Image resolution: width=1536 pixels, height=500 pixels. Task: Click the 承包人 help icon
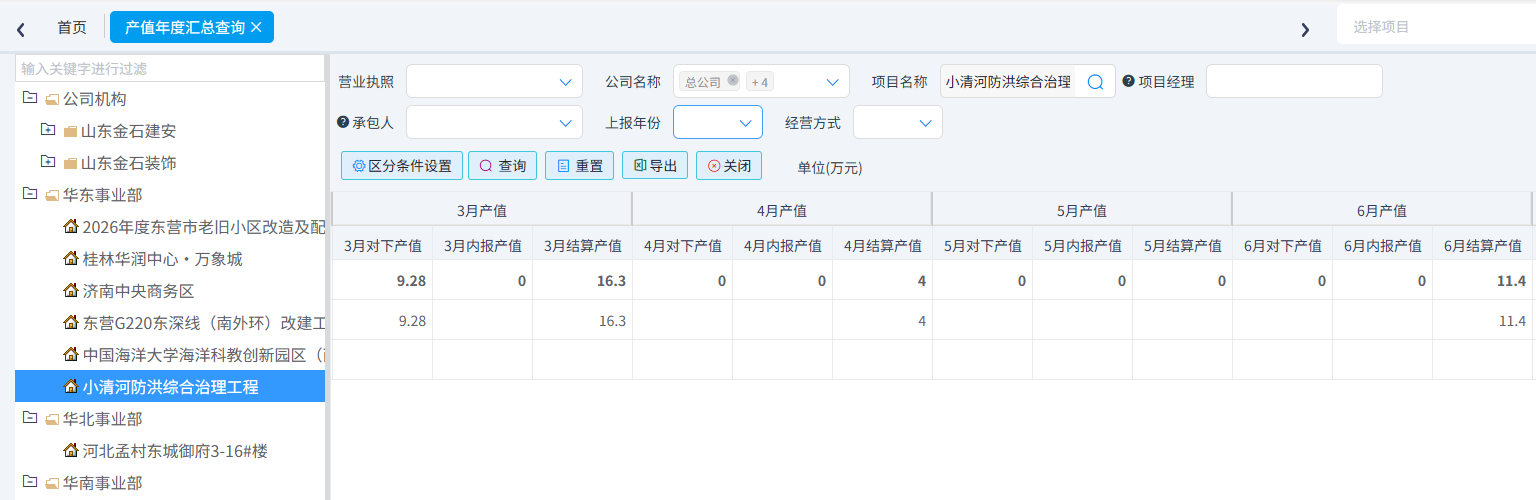click(343, 122)
